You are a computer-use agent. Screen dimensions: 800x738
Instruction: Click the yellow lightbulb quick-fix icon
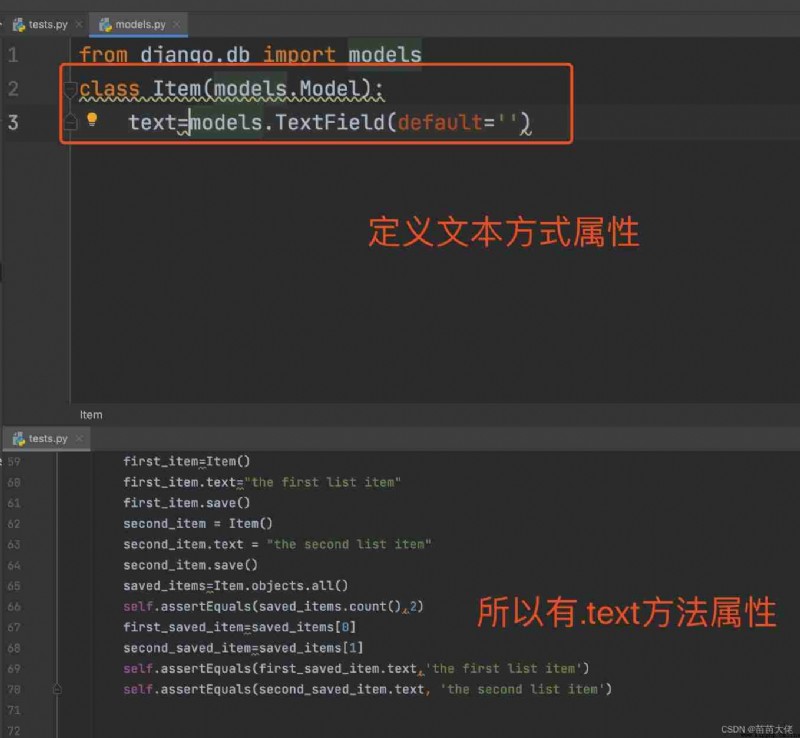[x=92, y=119]
